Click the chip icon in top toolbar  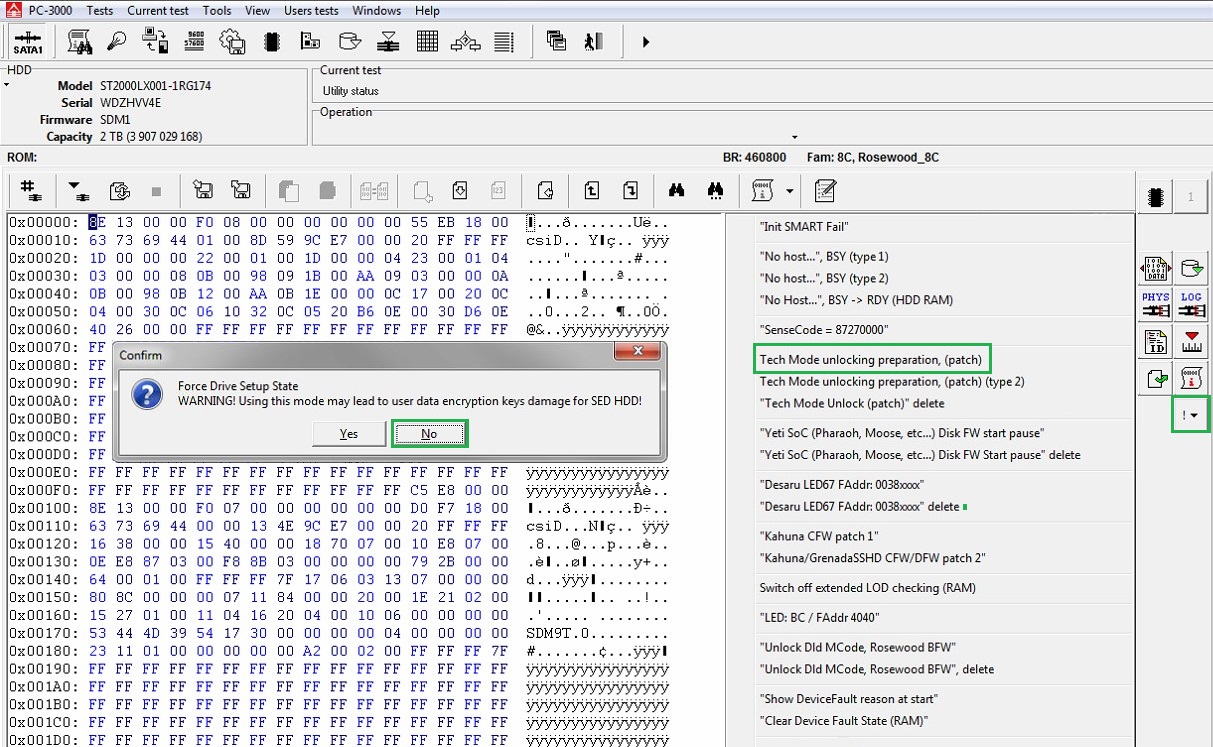[270, 42]
